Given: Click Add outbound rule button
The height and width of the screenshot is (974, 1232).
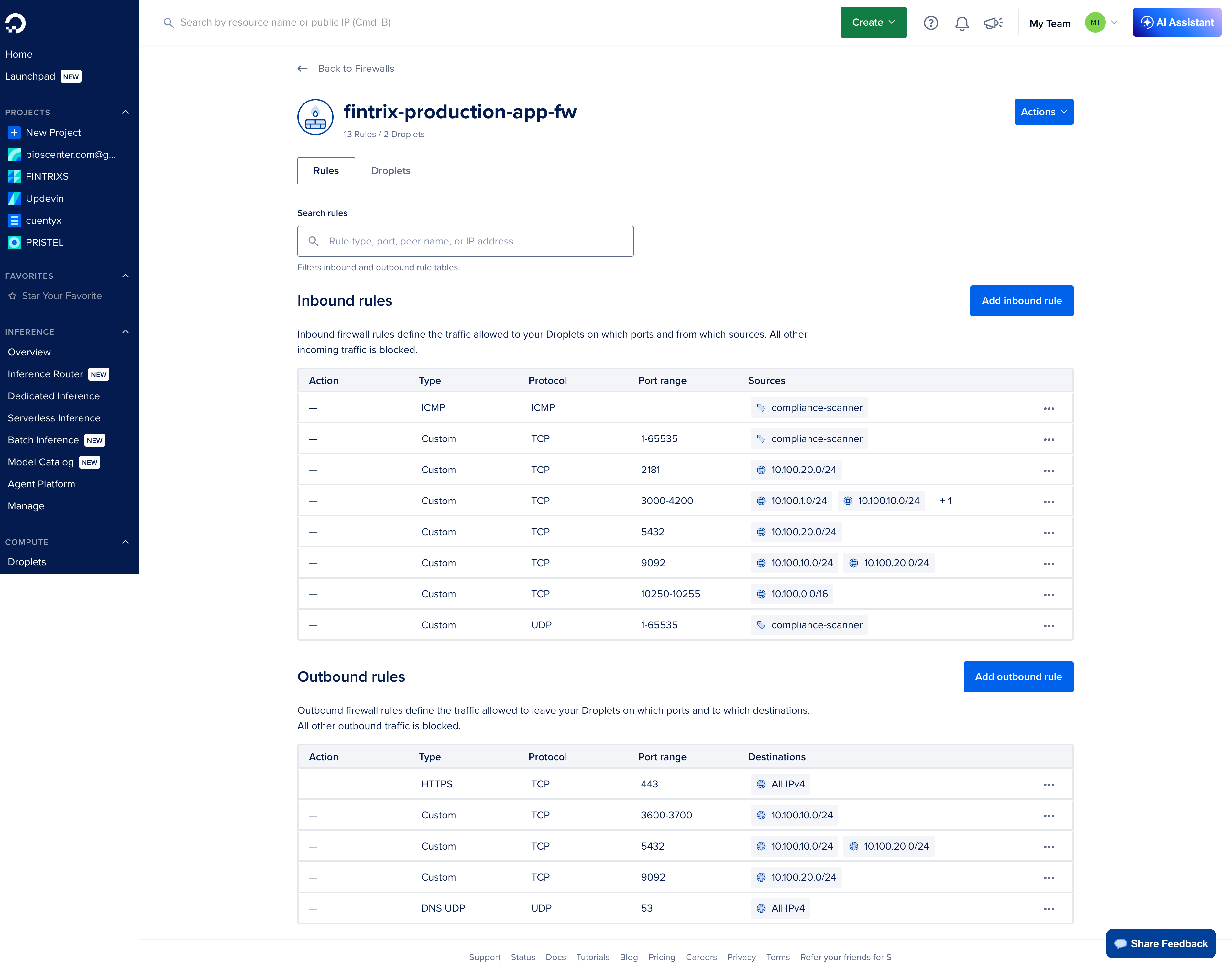Looking at the screenshot, I should coord(1018,677).
